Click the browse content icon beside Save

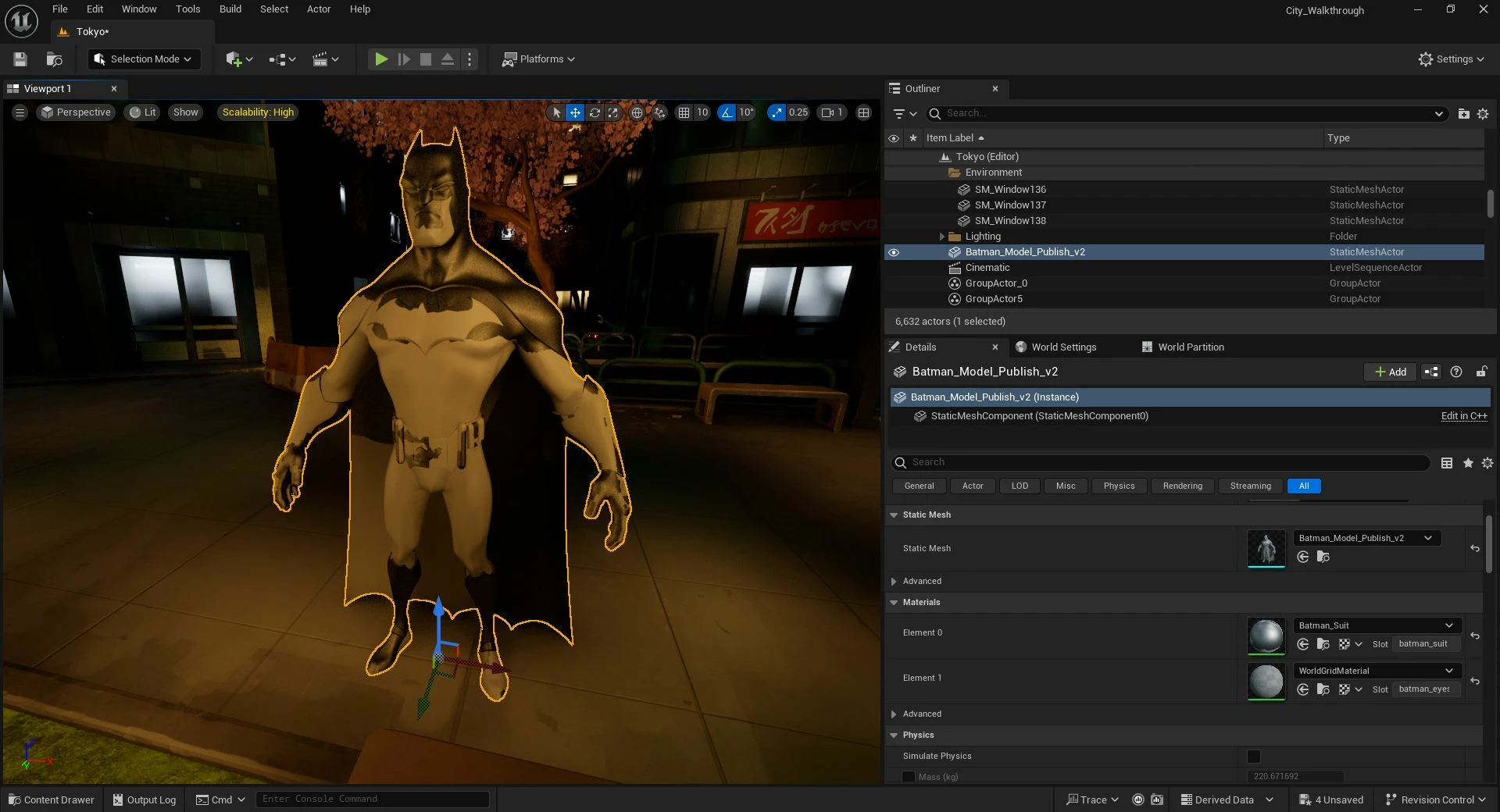point(54,59)
